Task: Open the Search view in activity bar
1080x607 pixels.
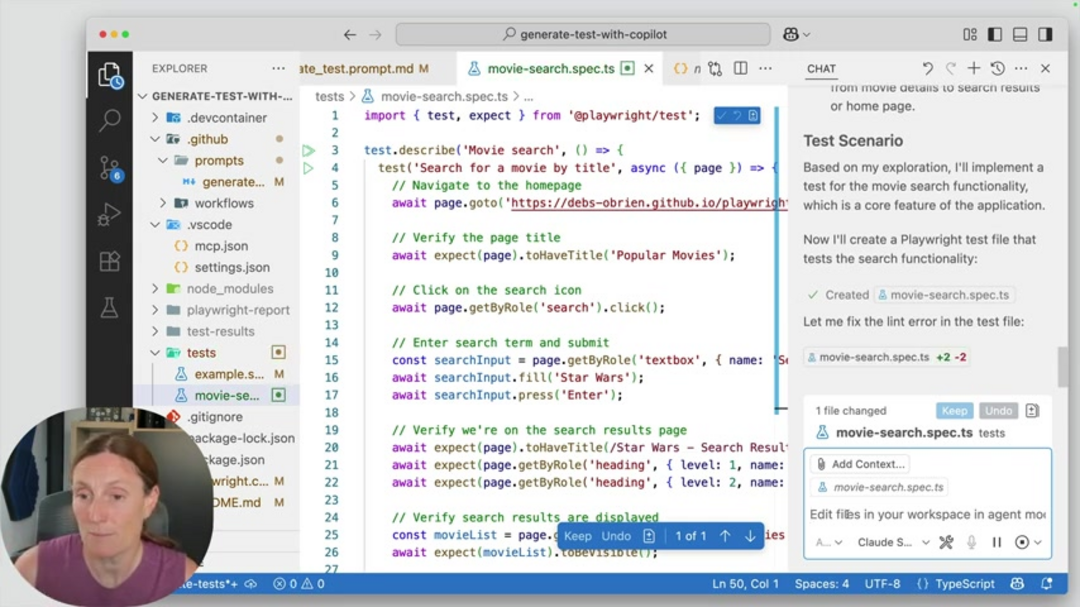Action: click(x=109, y=122)
